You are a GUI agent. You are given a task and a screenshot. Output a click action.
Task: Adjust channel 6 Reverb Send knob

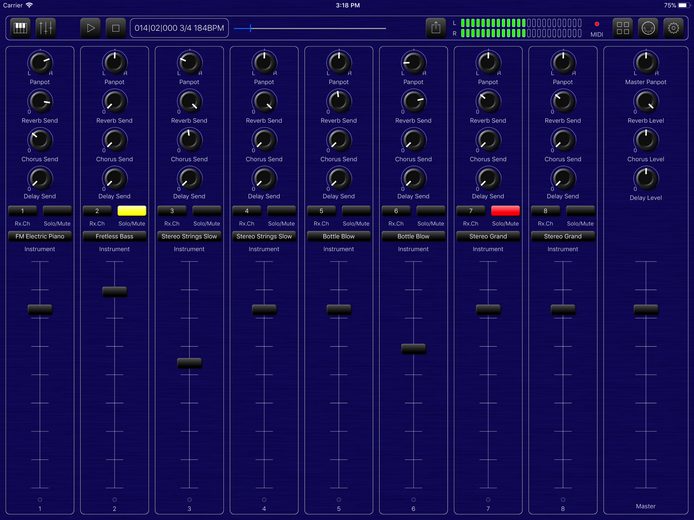coord(413,101)
